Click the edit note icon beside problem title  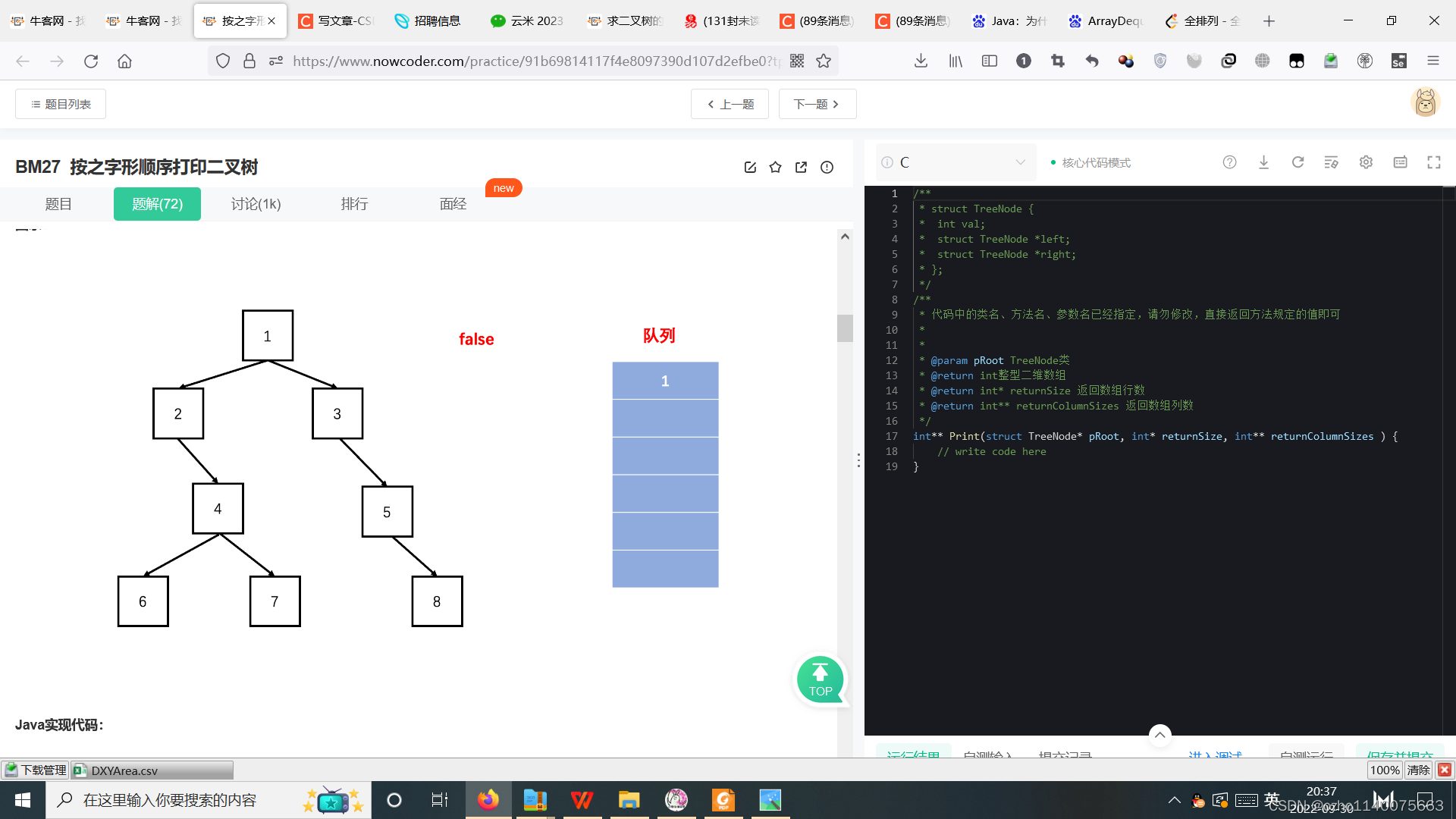750,168
